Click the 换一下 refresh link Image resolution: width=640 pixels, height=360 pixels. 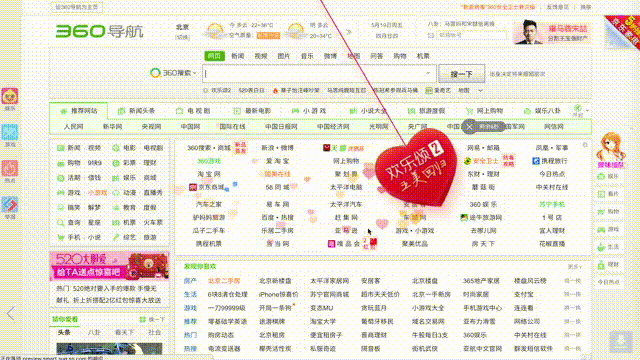click(153, 320)
